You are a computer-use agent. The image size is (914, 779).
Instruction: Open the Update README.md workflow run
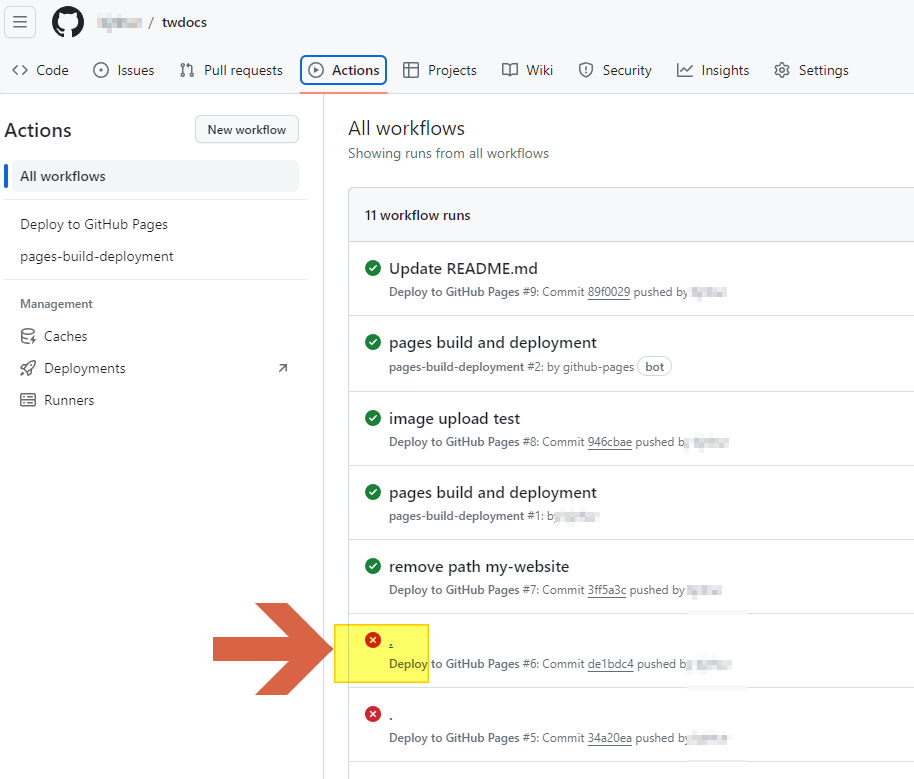coord(463,269)
